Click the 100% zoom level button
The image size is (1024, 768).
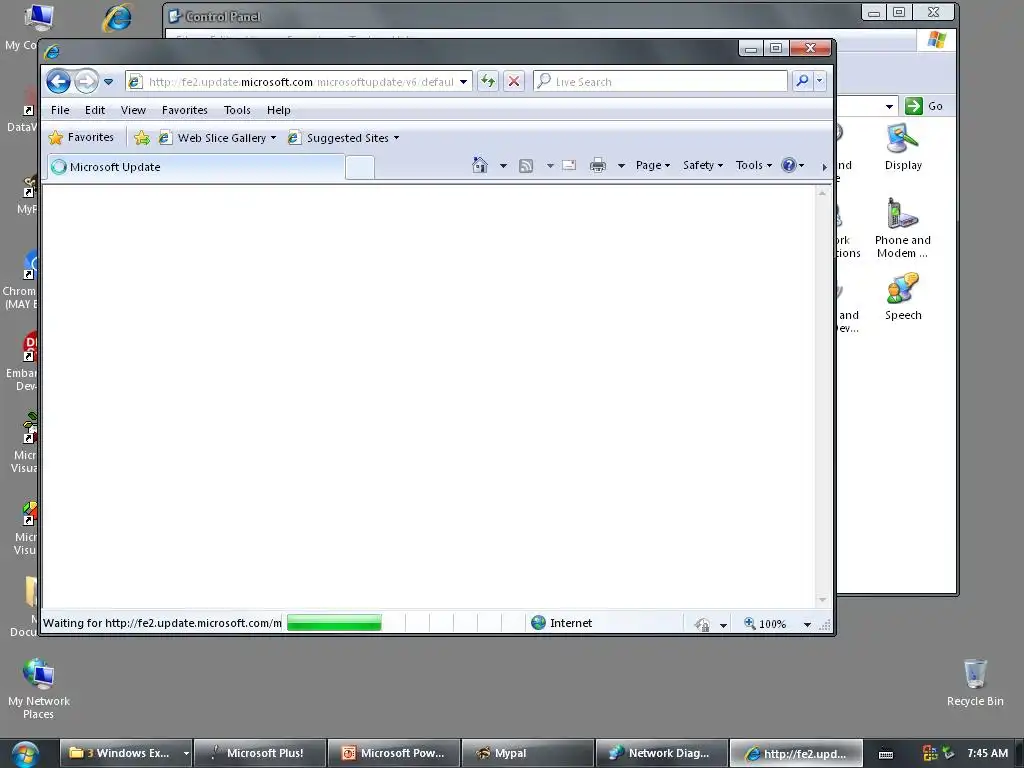tap(765, 624)
